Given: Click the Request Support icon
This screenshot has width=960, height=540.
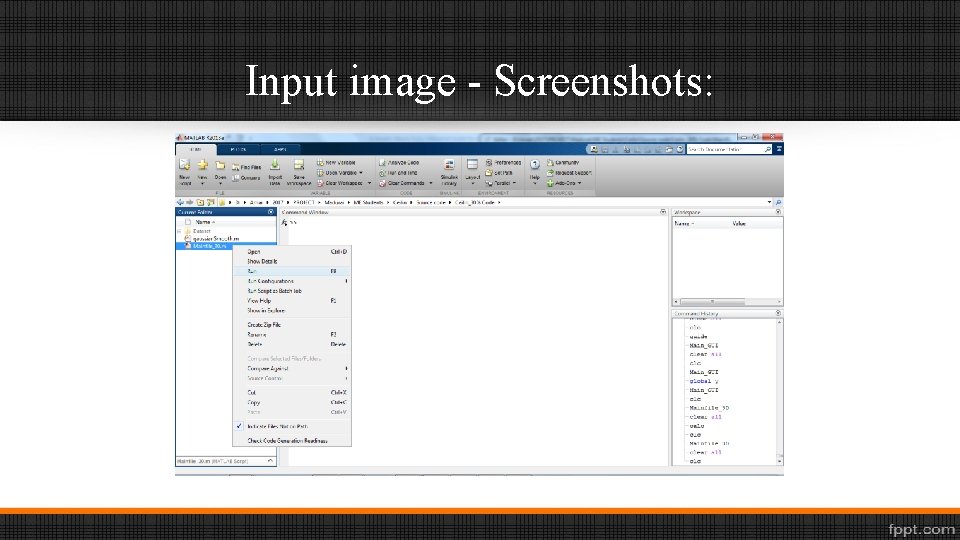Looking at the screenshot, I should coord(550,173).
